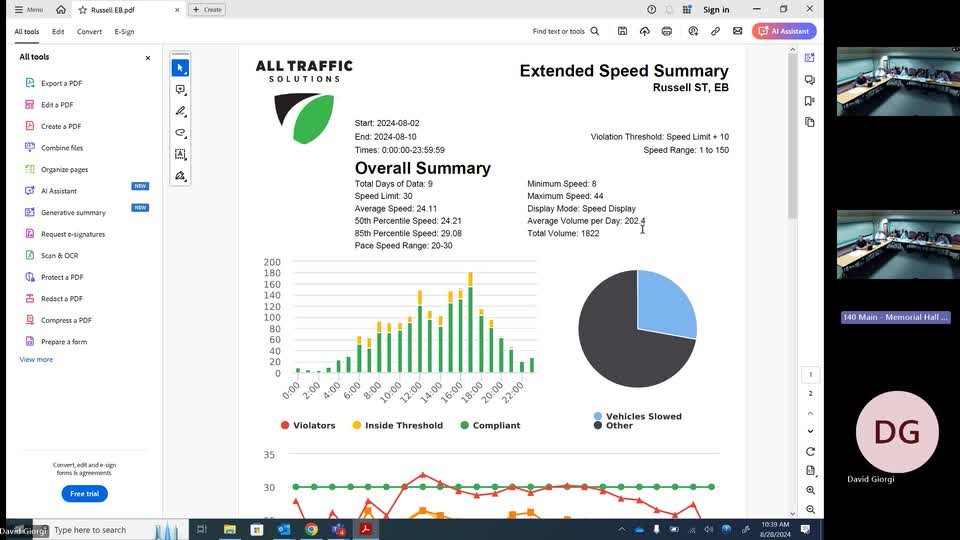The height and width of the screenshot is (540, 960).
Task: Open the AI panel icon on right rail
Action: [x=810, y=58]
